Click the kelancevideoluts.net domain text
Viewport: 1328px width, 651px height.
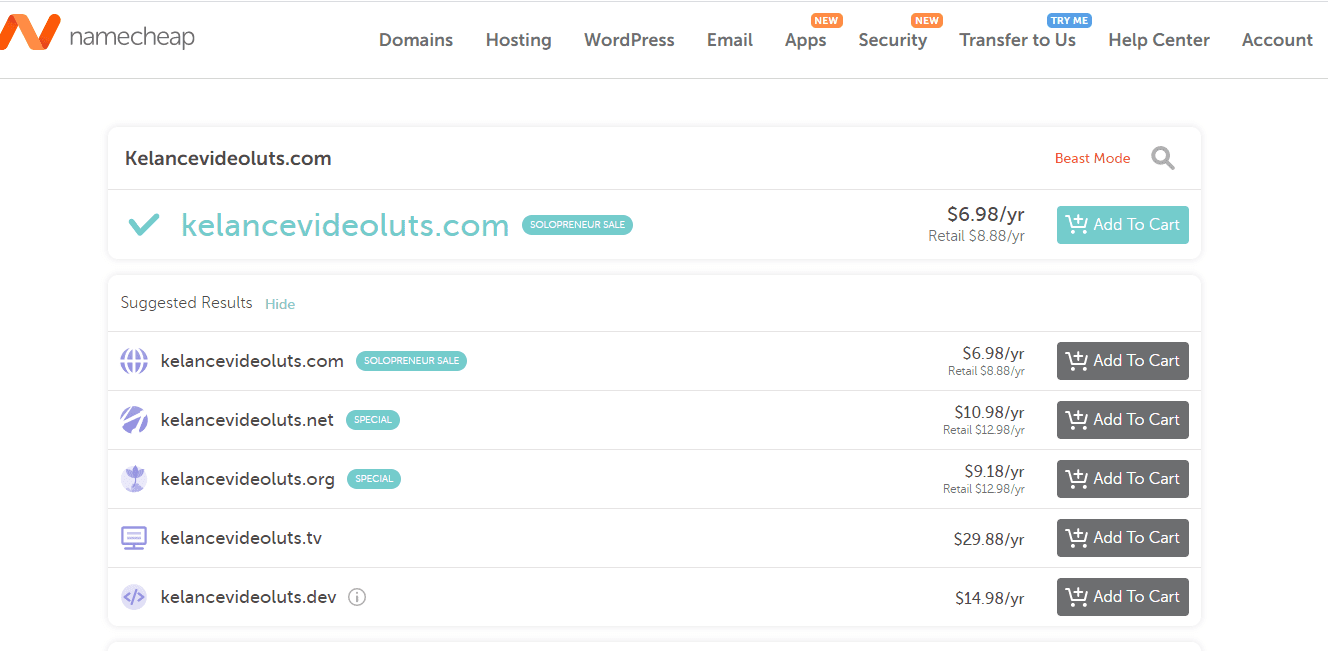[247, 420]
